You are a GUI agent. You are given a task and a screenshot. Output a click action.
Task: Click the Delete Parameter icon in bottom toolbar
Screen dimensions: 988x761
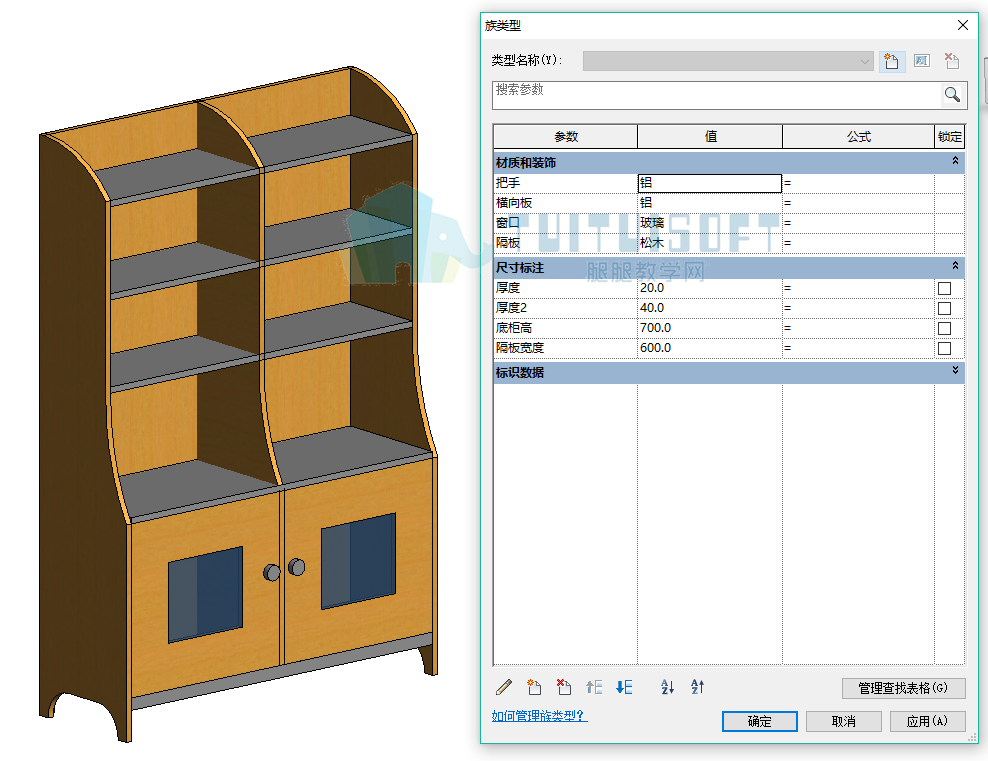tap(564, 687)
